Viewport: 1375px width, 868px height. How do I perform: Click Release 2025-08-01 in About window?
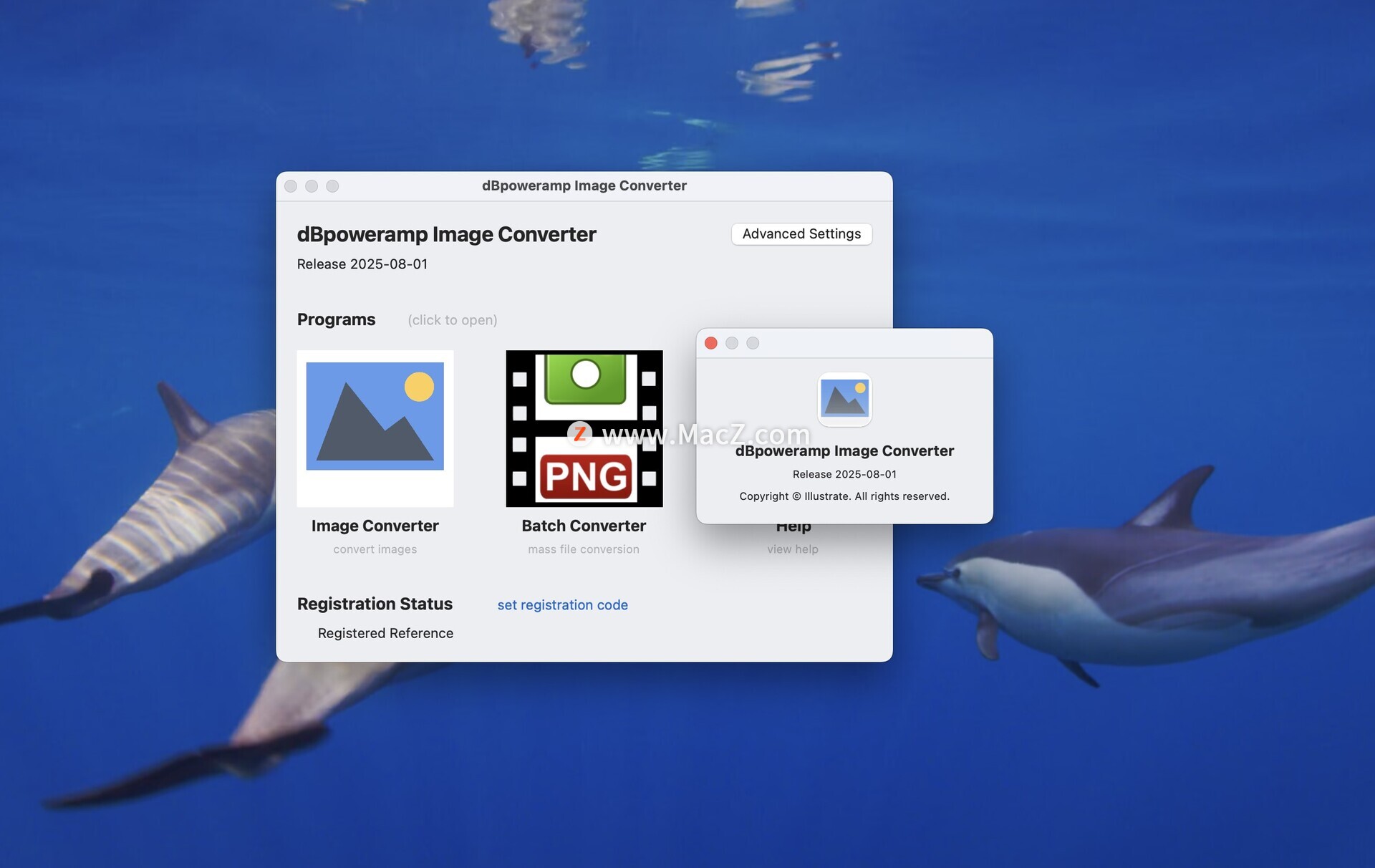point(844,474)
